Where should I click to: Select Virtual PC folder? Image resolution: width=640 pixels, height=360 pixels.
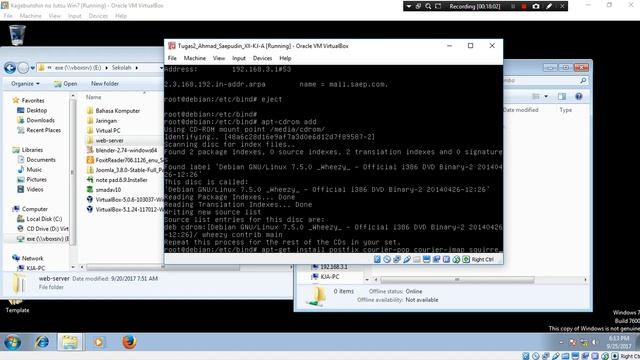[104, 131]
